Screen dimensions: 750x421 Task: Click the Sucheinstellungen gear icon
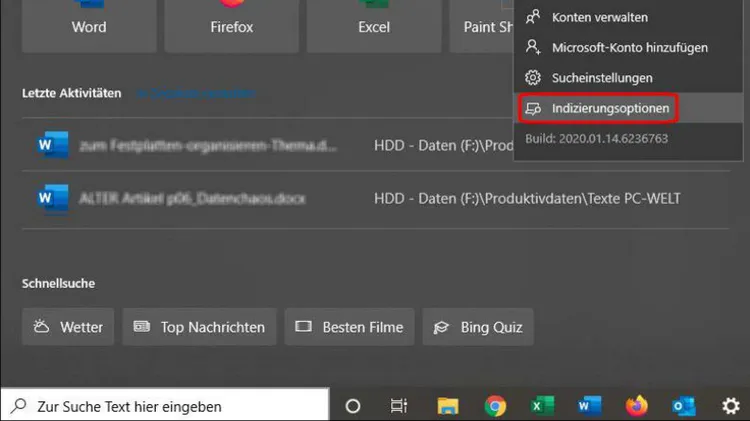pyautogui.click(x=533, y=78)
